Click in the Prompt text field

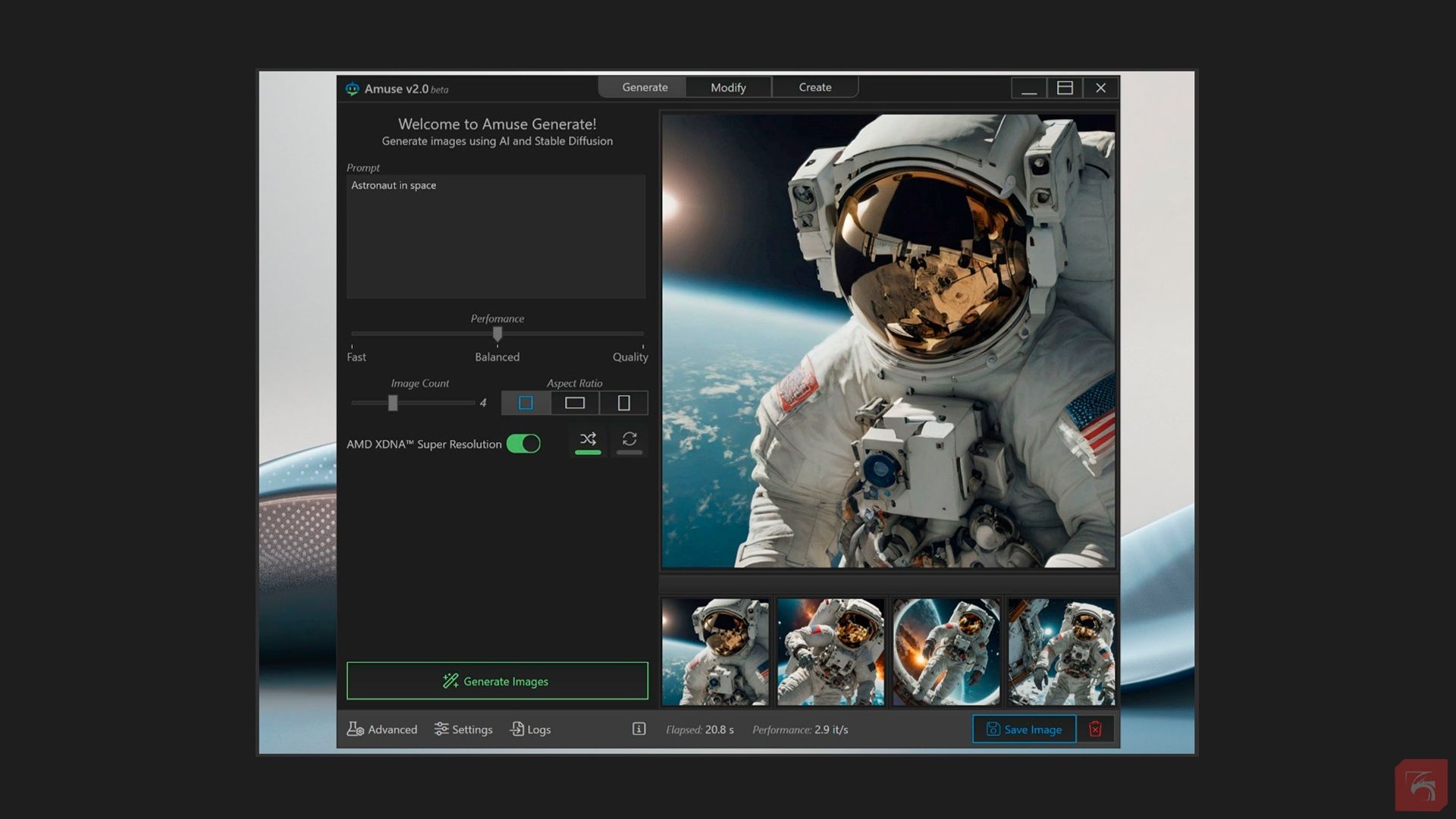click(496, 237)
